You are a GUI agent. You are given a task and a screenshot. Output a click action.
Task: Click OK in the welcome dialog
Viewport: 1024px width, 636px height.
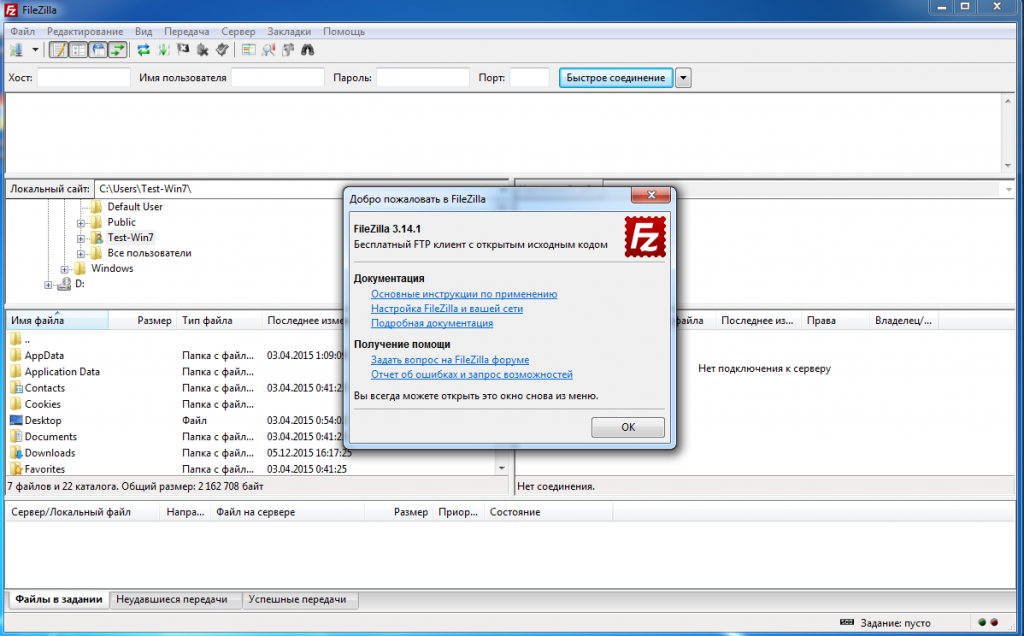(628, 427)
